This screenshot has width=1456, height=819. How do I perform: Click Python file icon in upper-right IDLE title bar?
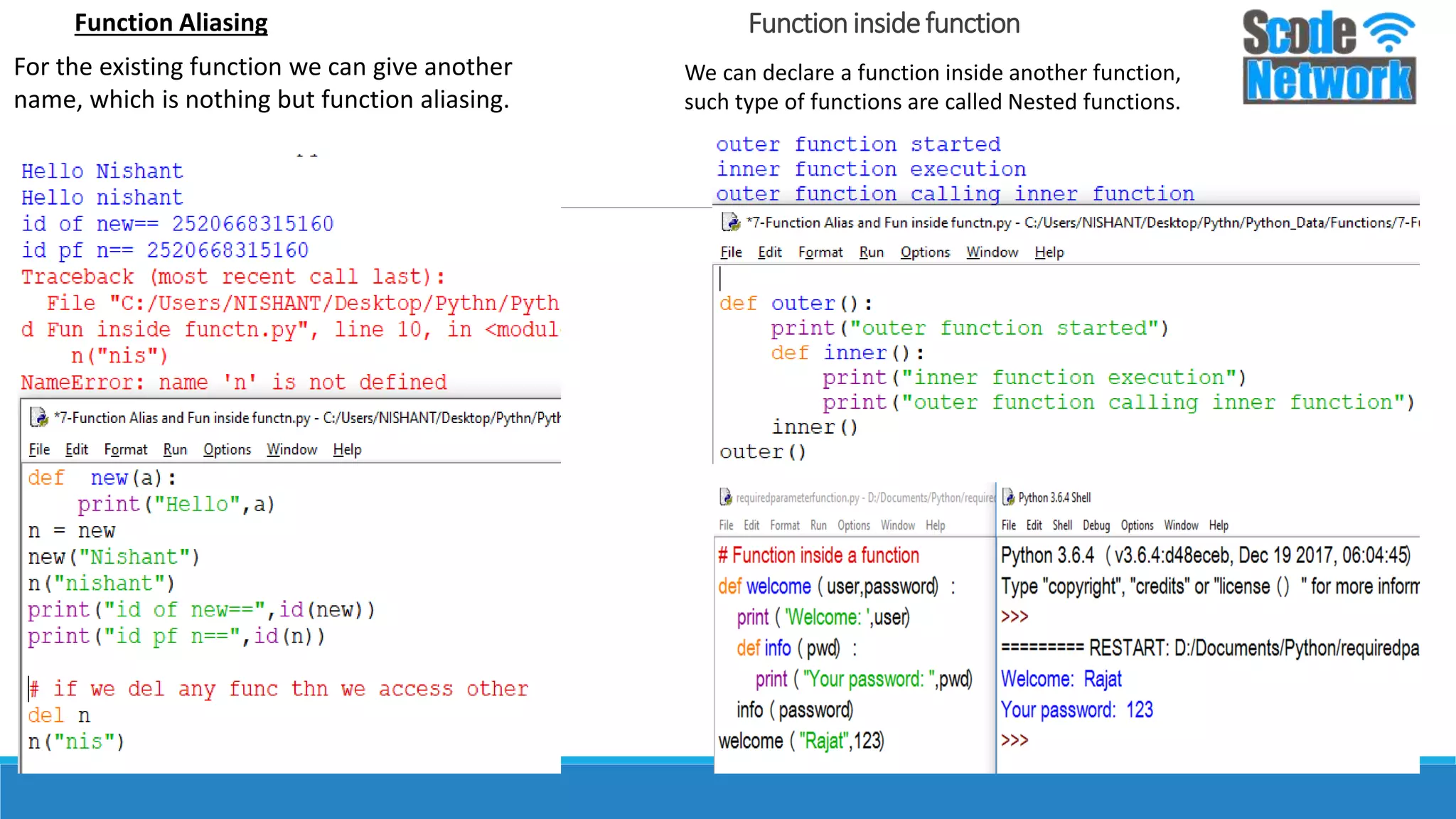point(731,223)
